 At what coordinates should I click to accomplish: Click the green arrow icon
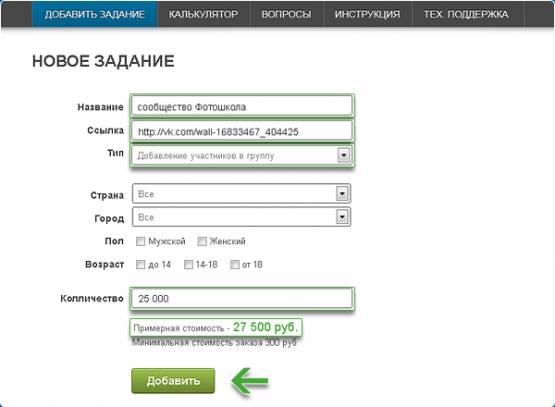250,381
